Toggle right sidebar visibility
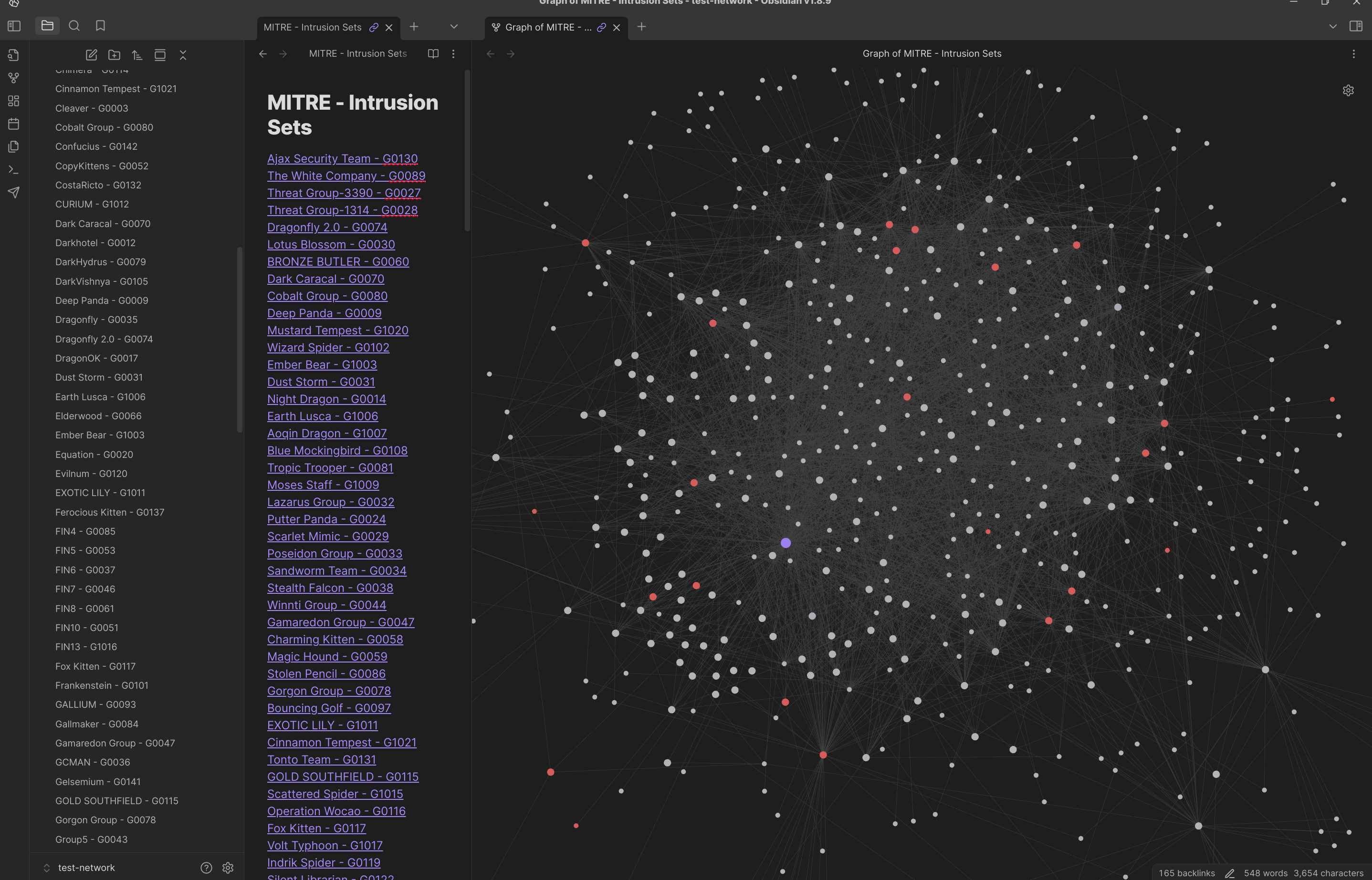Image resolution: width=1372 pixels, height=880 pixels. coord(1355,26)
